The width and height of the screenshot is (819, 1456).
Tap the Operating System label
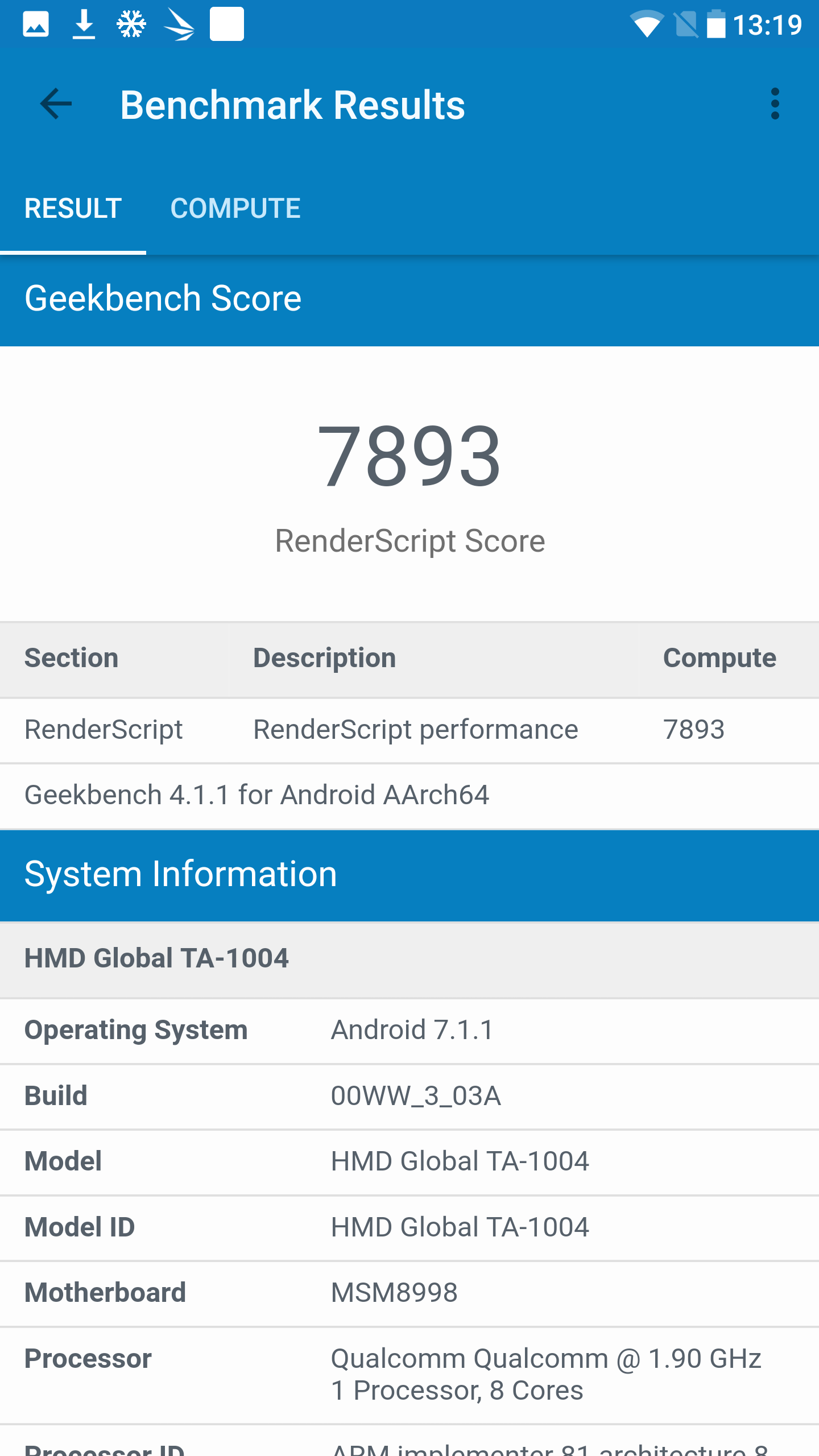coord(136,1030)
